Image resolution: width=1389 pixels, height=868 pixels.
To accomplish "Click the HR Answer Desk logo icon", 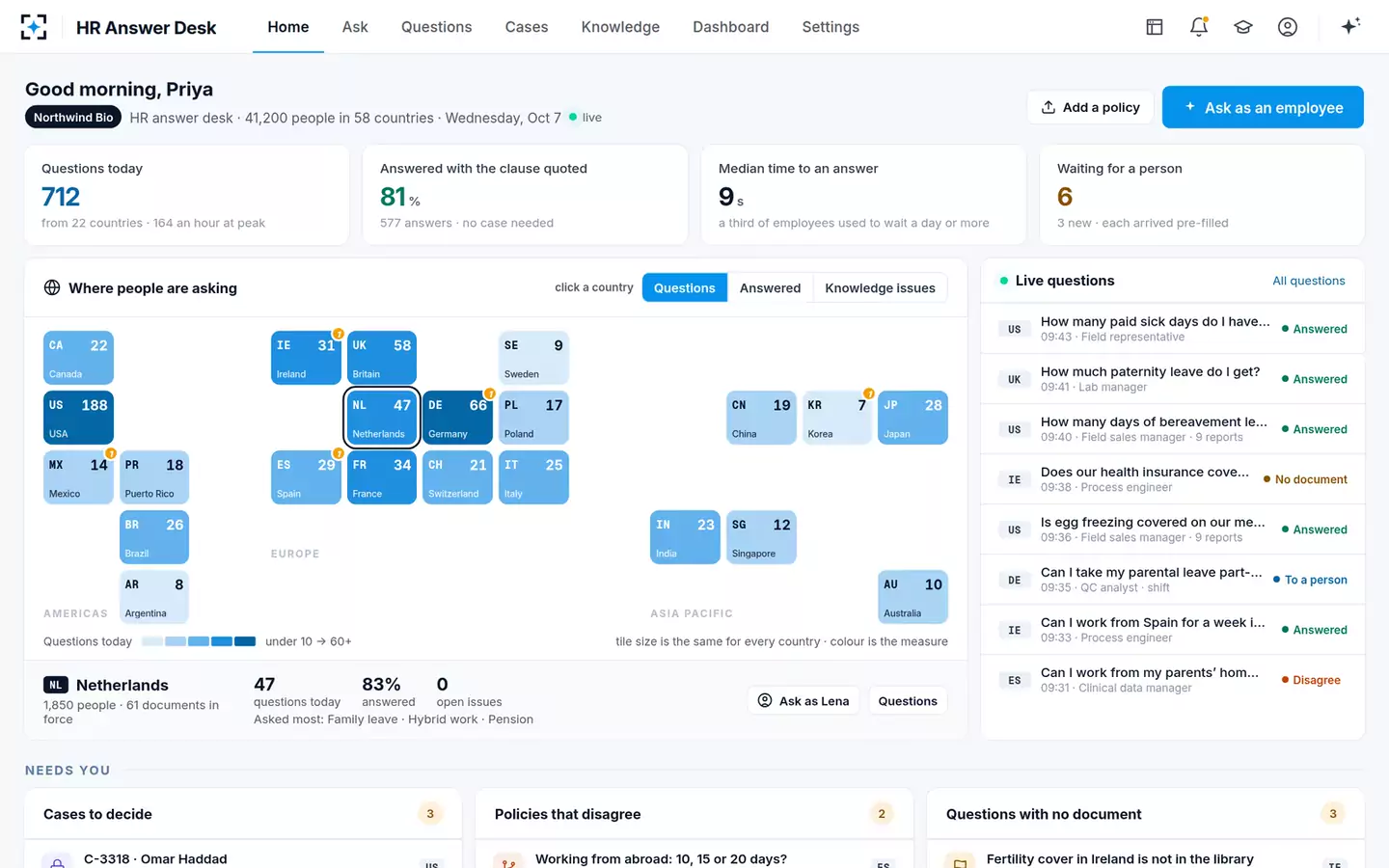I will point(34,27).
